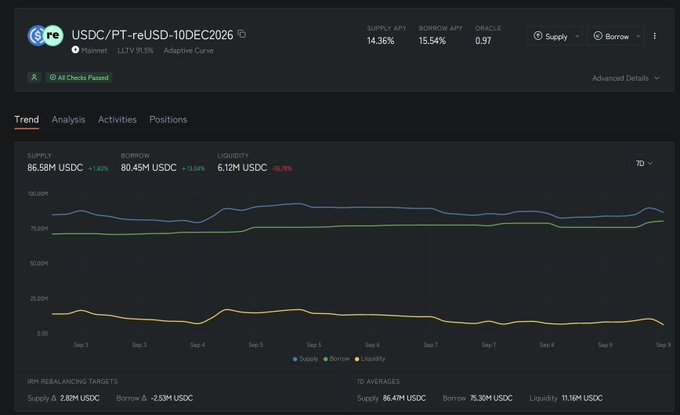Image resolution: width=680 pixels, height=415 pixels.
Task: Click the 7D average borrow 75.30M USDC
Action: point(491,398)
